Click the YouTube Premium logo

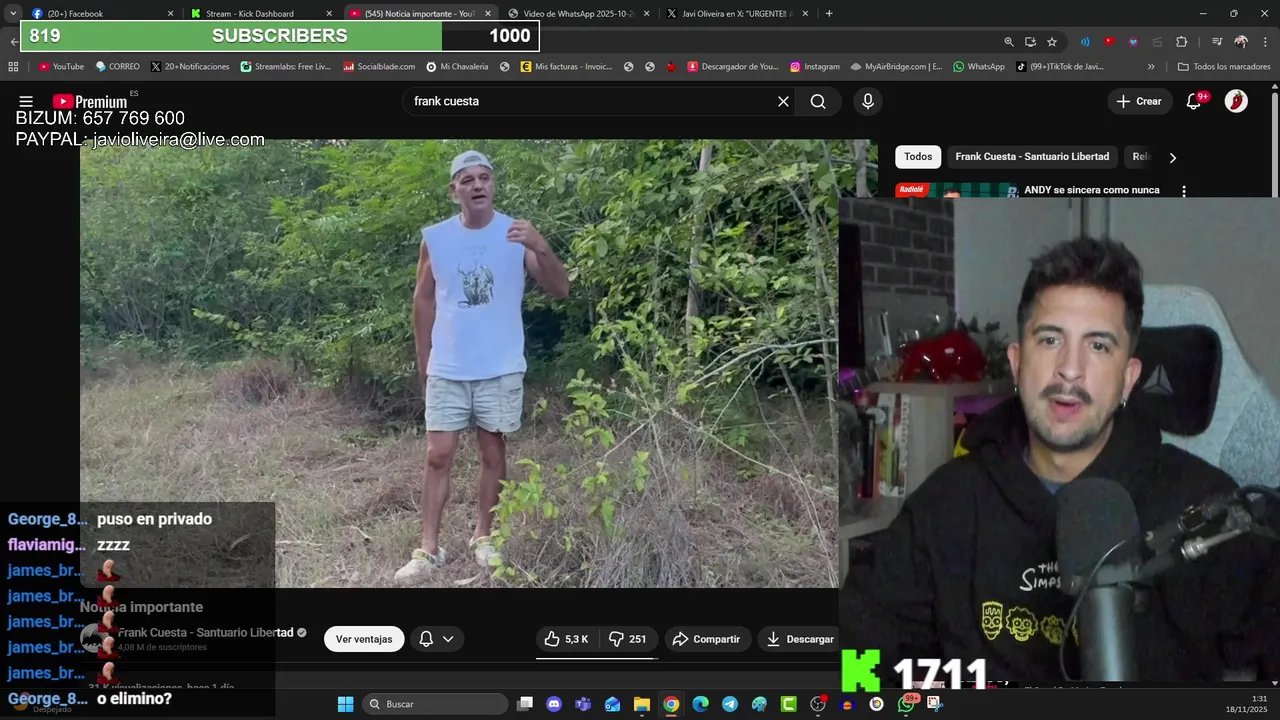90,101
